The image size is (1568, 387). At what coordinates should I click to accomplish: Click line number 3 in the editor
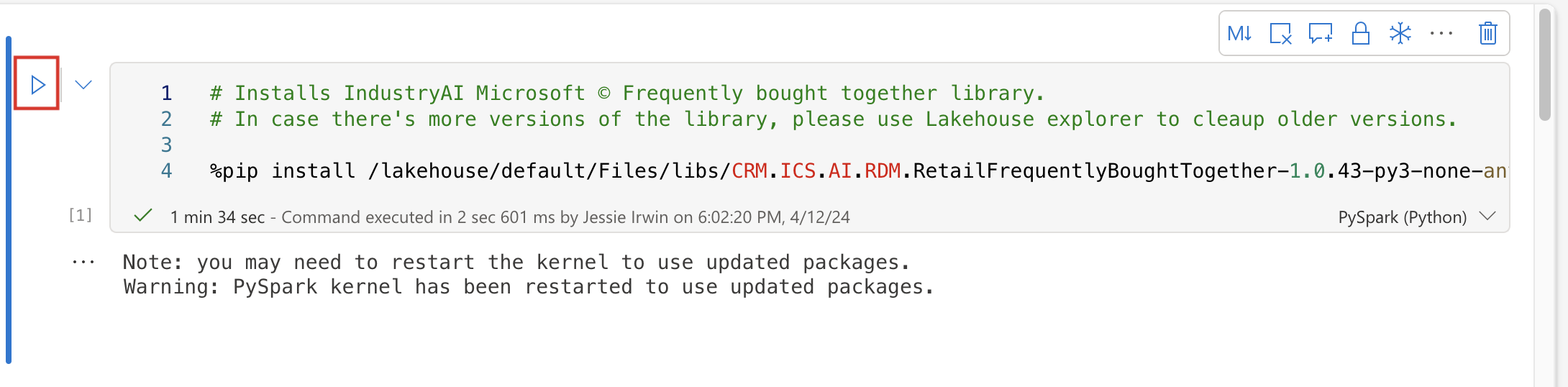[x=166, y=145]
